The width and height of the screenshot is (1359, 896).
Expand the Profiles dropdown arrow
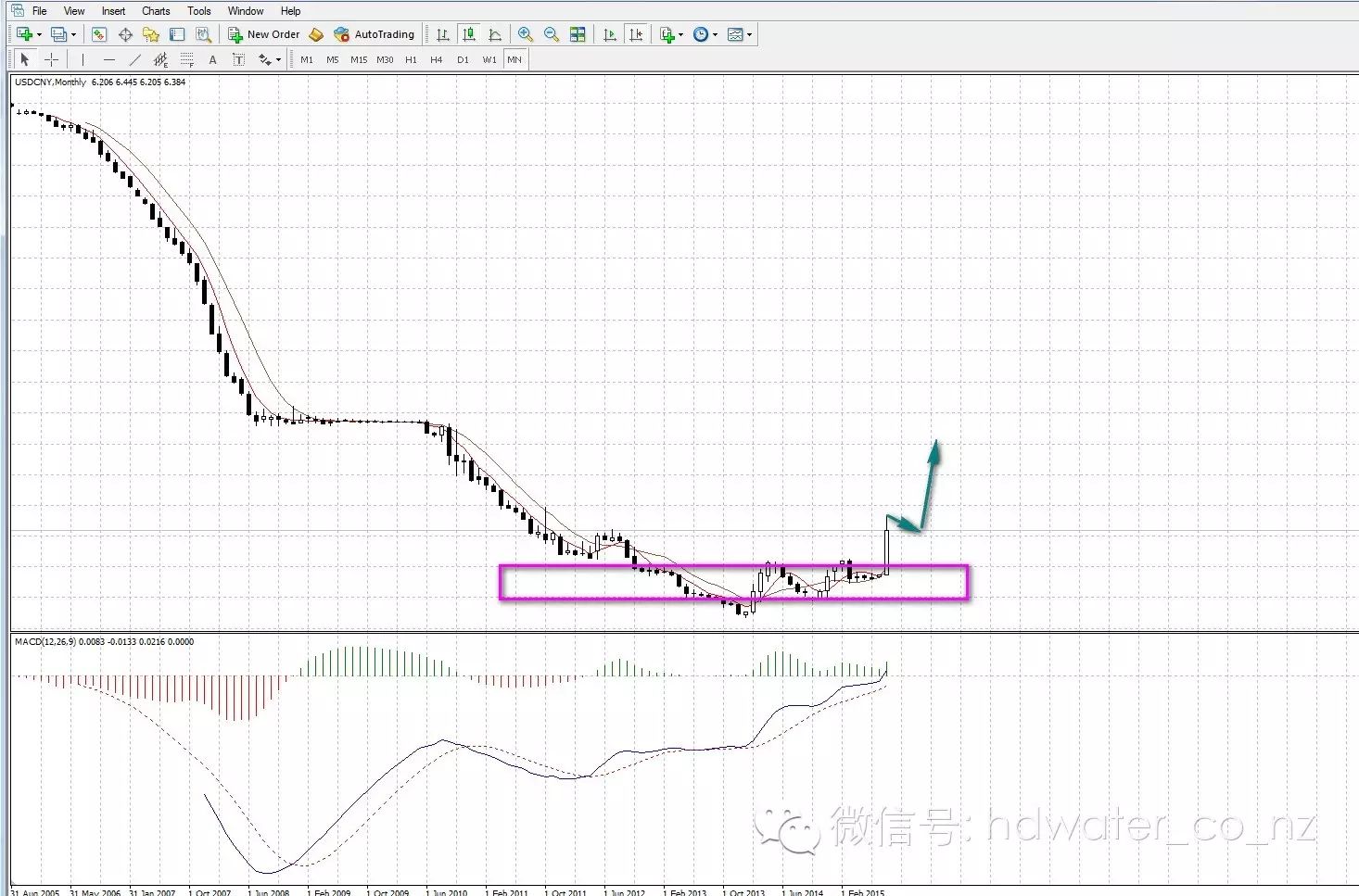73,34
